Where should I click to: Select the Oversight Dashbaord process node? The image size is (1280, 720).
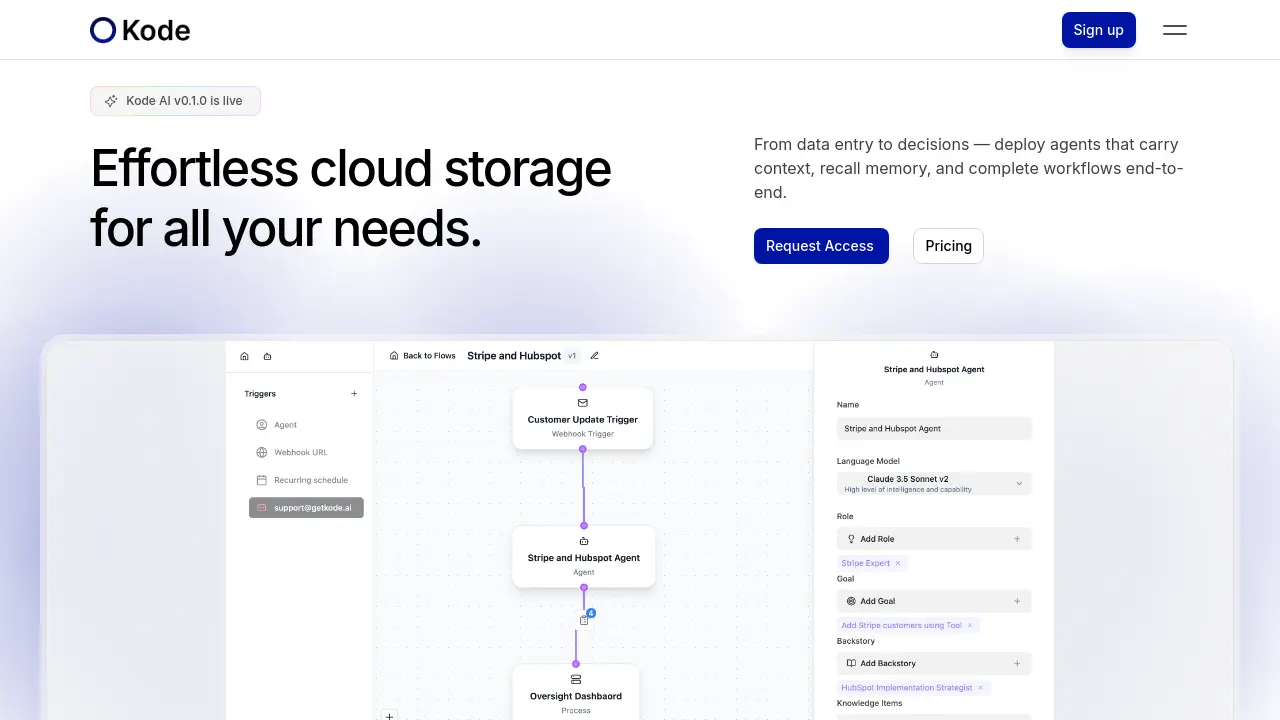pos(576,692)
